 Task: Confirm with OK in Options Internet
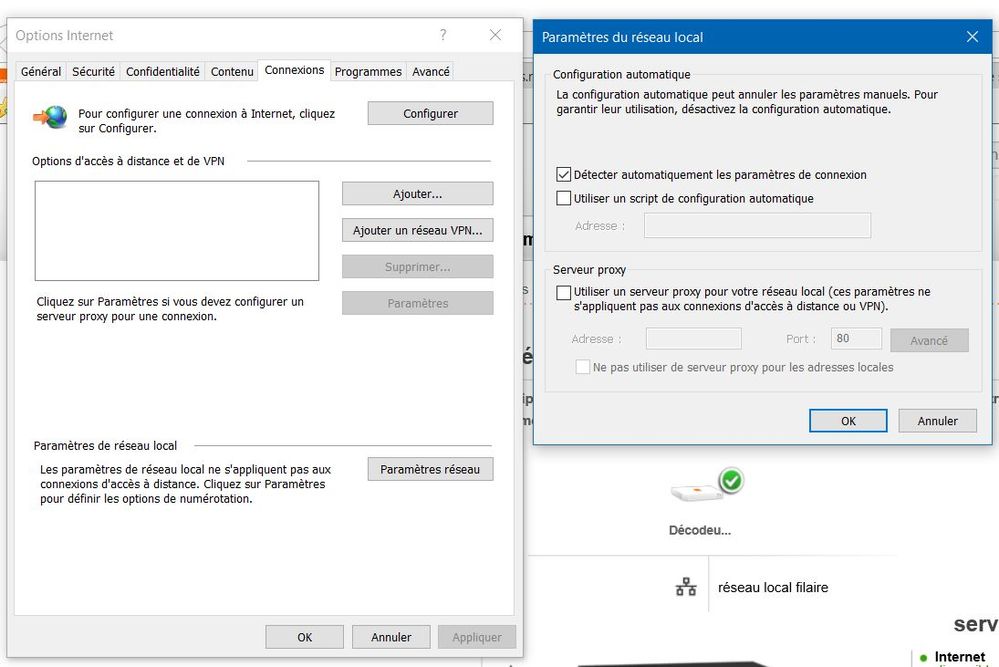click(305, 637)
